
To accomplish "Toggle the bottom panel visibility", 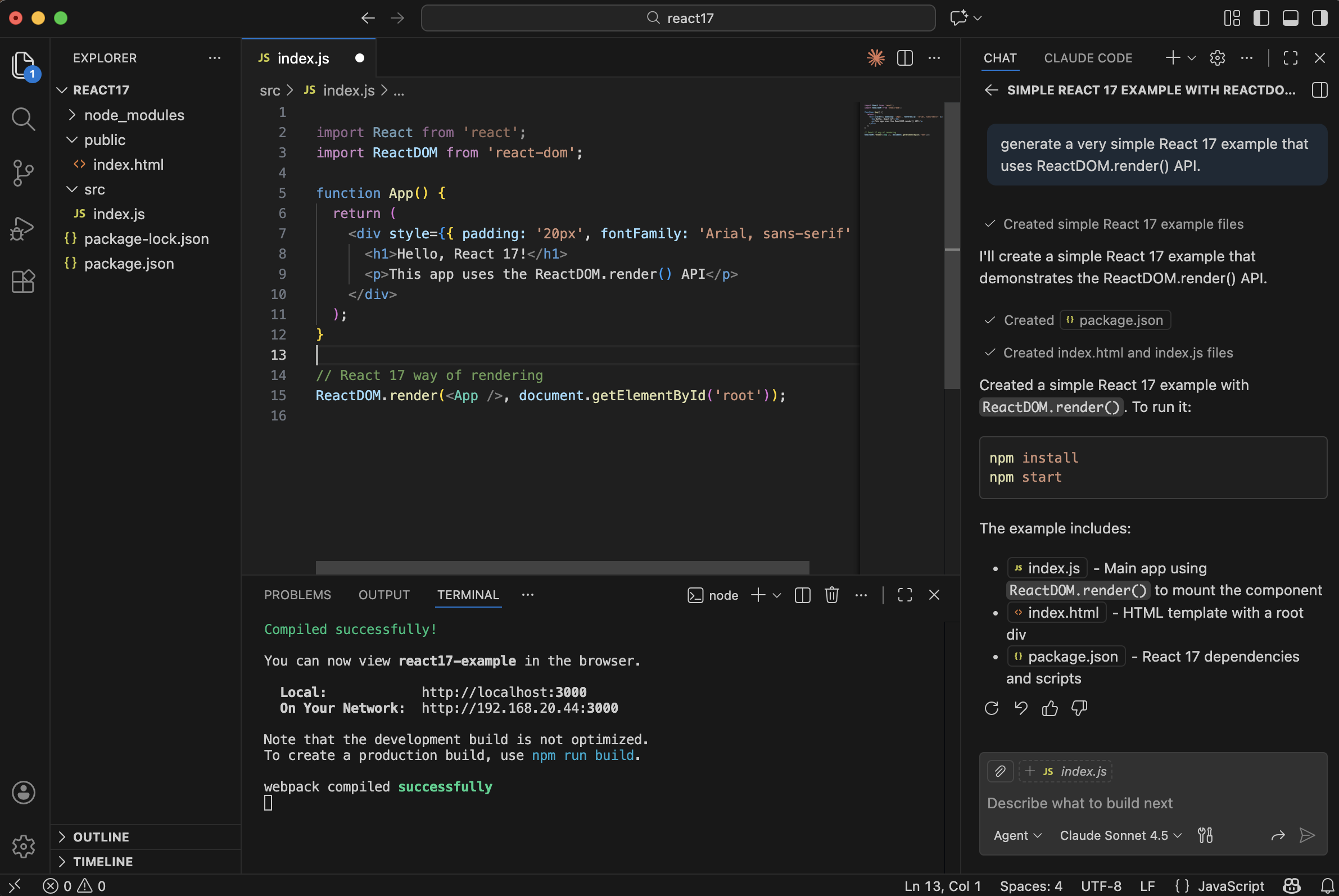I will [1290, 18].
